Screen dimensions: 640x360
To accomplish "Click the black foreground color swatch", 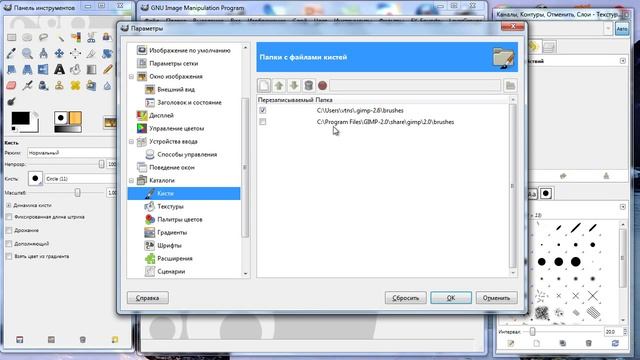I will pyautogui.click(x=20, y=118).
